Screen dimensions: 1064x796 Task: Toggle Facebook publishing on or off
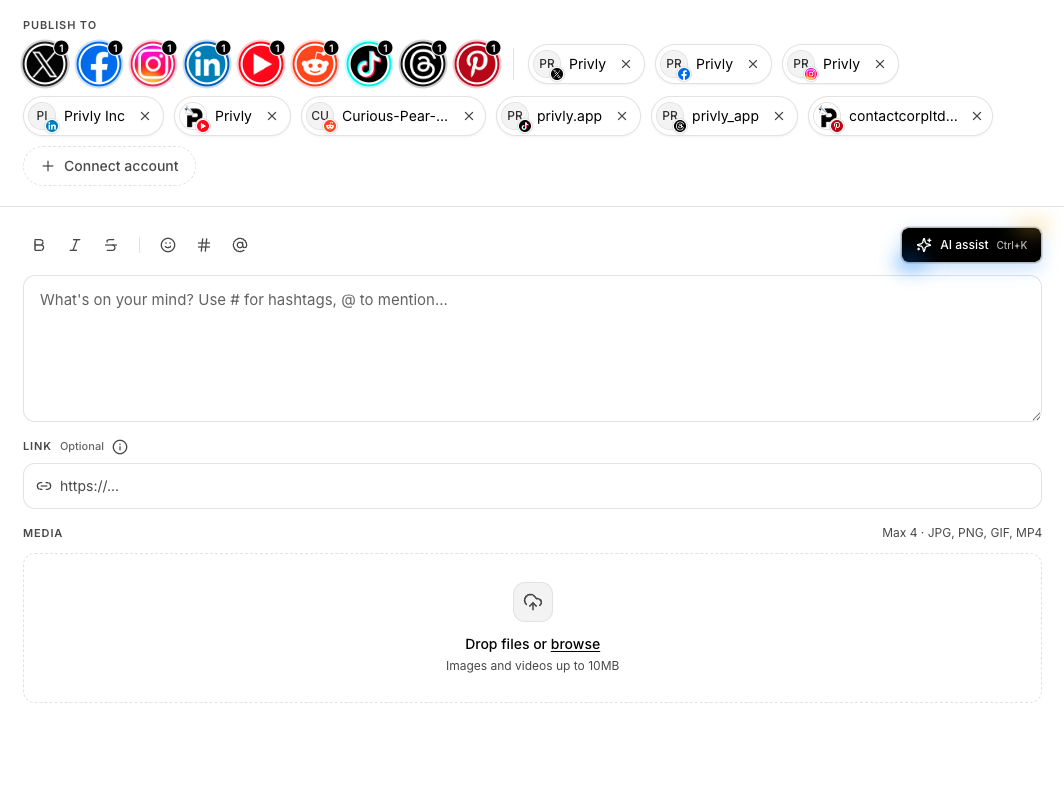pos(99,63)
